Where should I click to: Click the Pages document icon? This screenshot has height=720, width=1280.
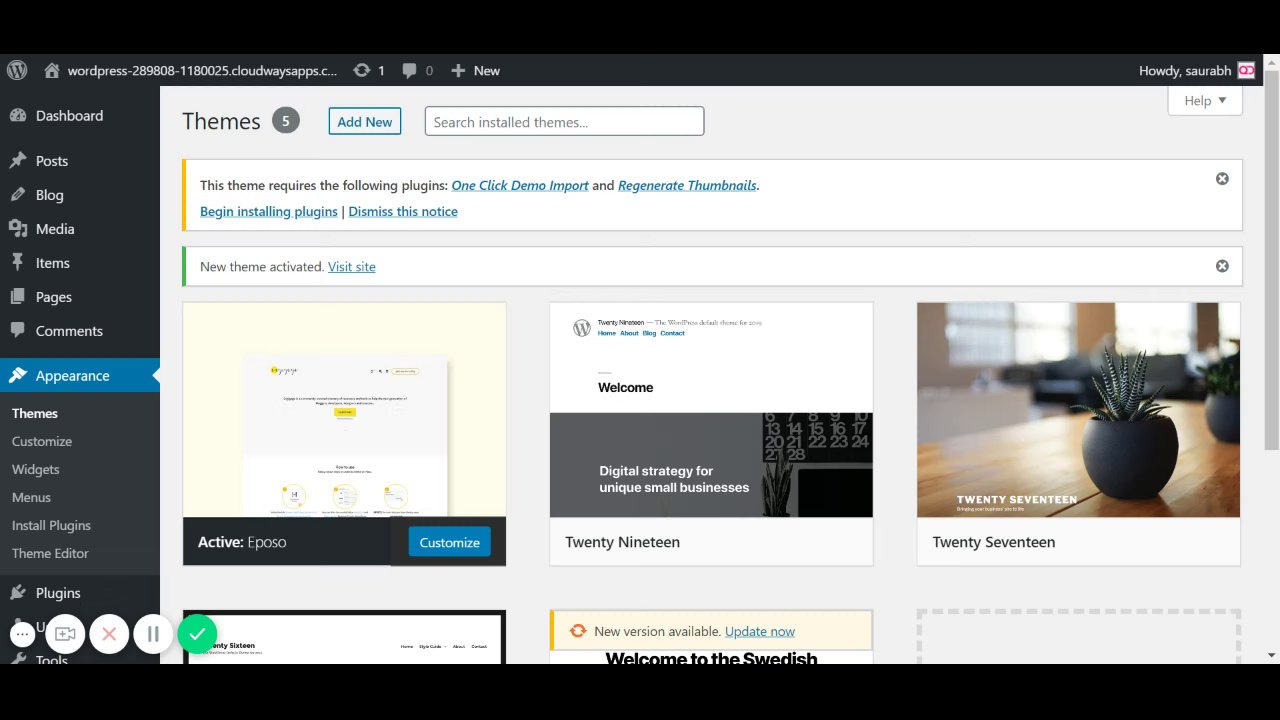18,296
